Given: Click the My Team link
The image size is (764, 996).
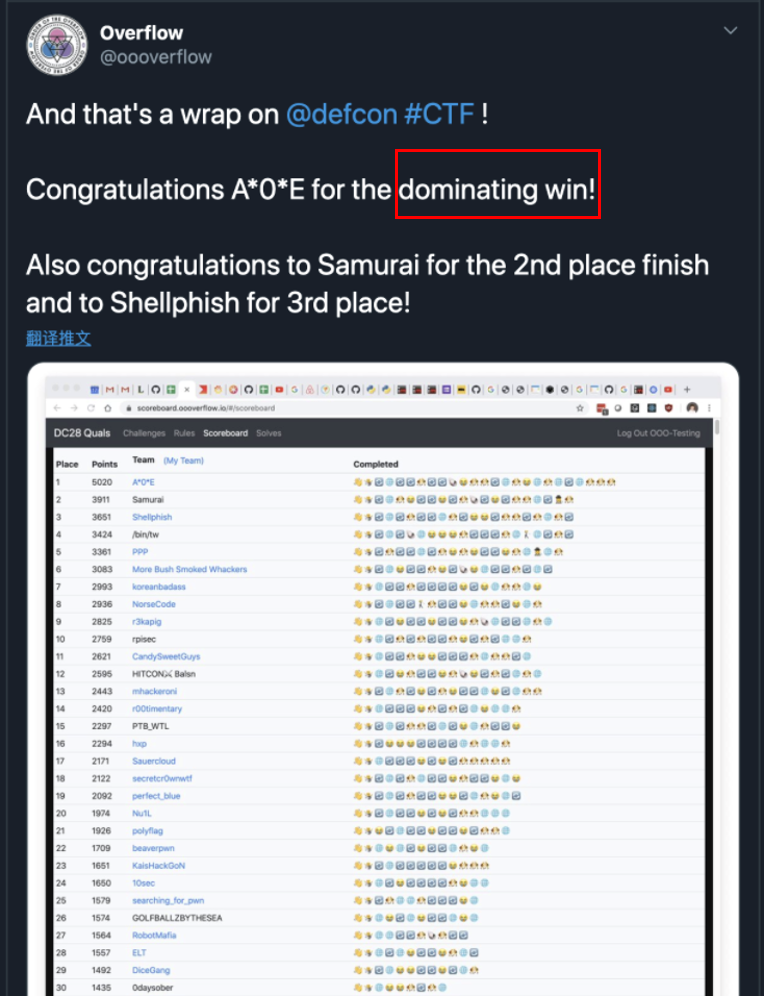Looking at the screenshot, I should coord(184,461).
